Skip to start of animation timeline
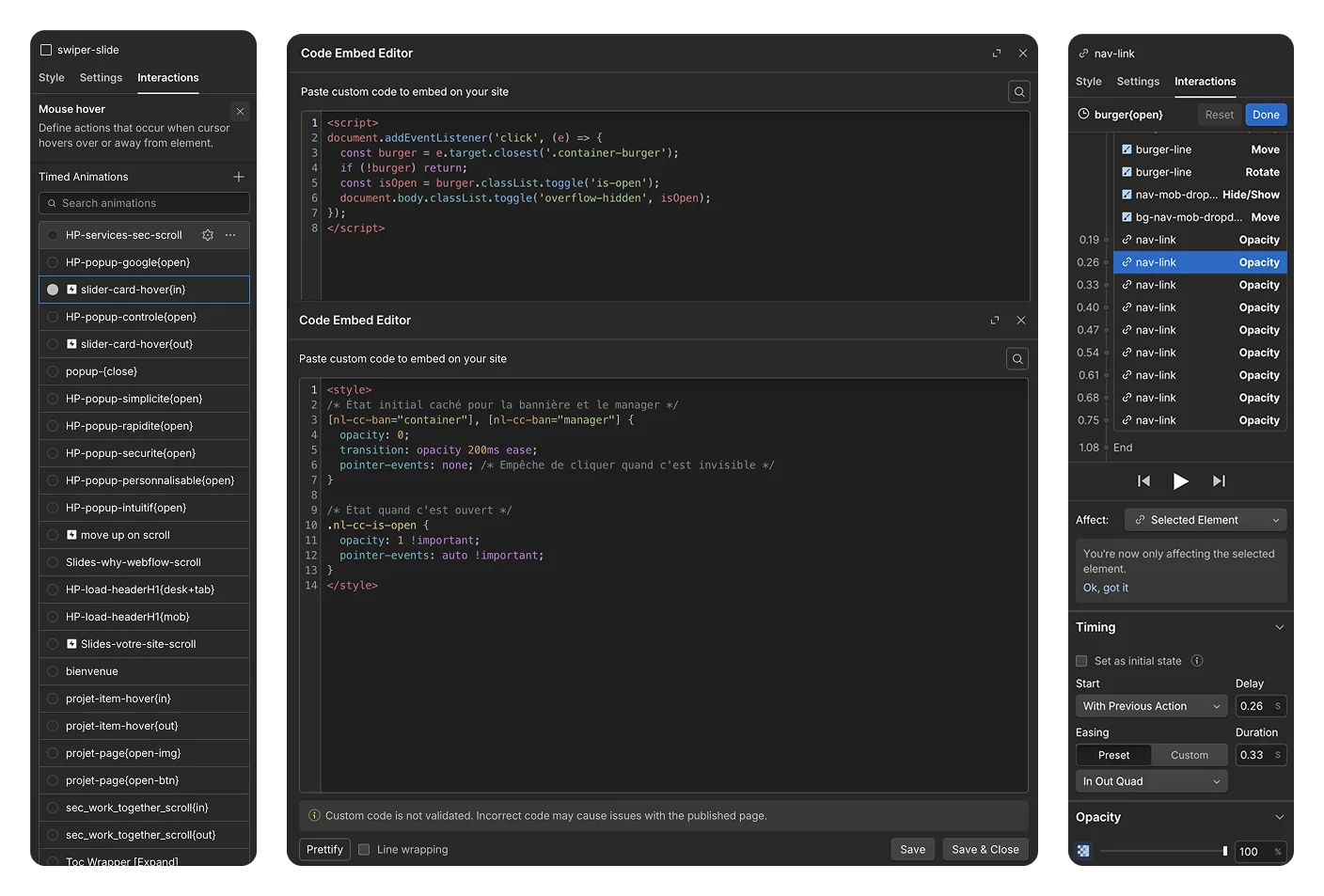1324x896 pixels. point(1143,480)
